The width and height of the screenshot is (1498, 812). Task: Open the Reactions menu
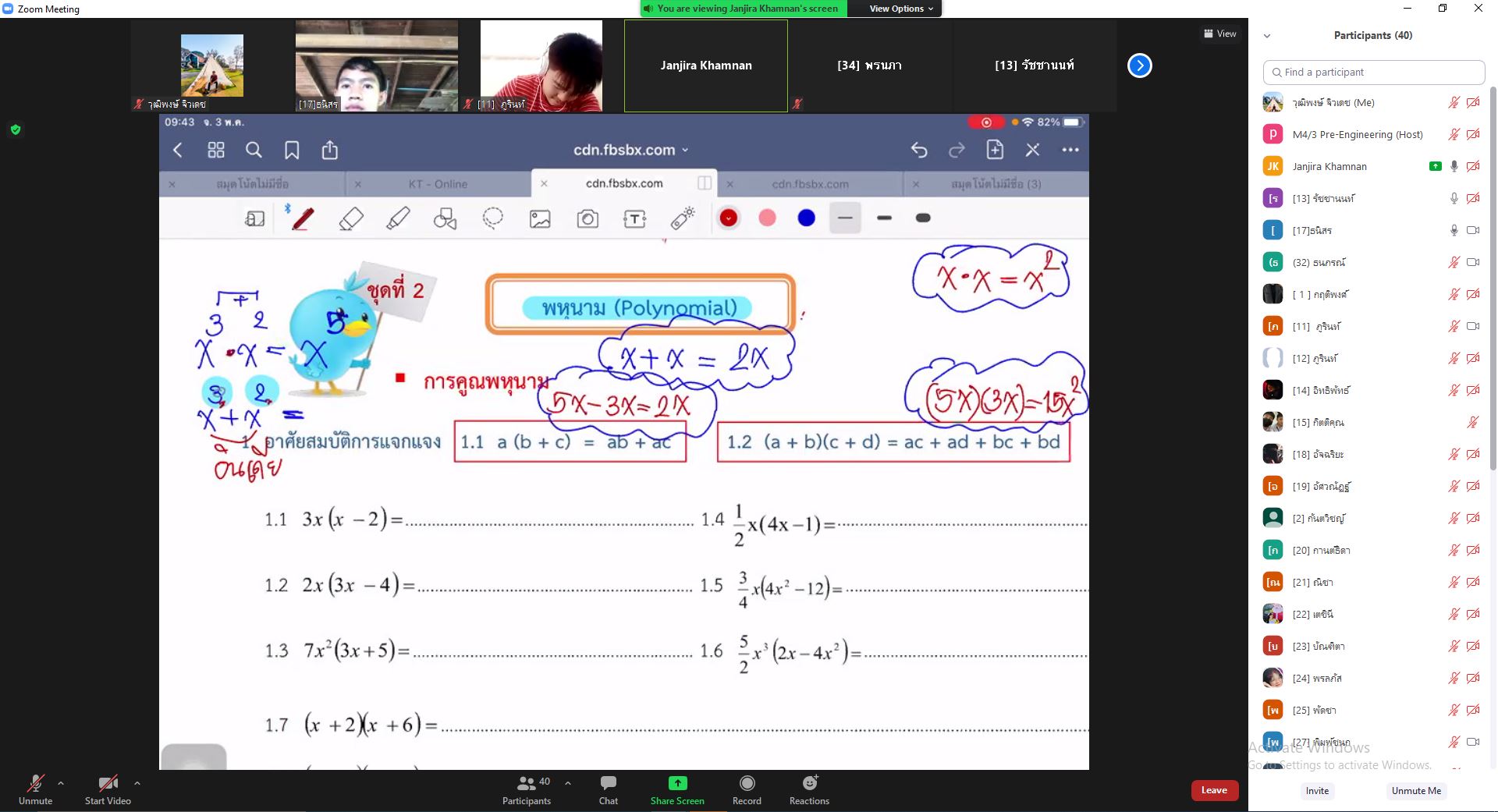coord(809,784)
